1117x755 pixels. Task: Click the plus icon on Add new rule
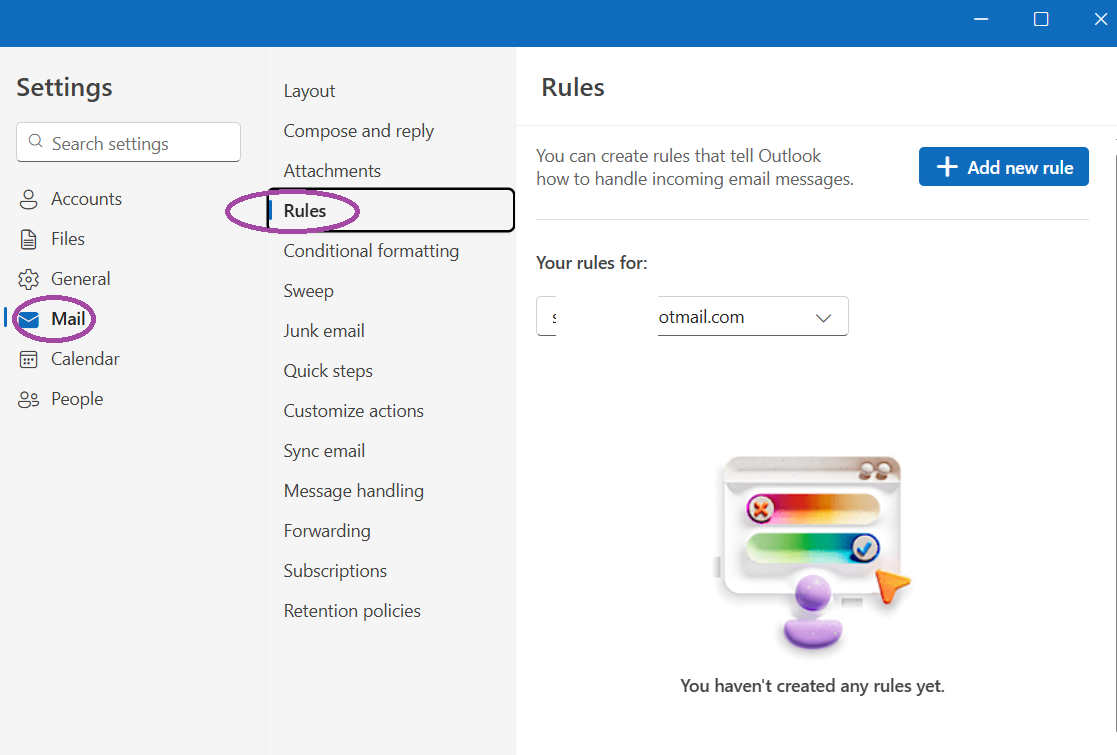947,167
